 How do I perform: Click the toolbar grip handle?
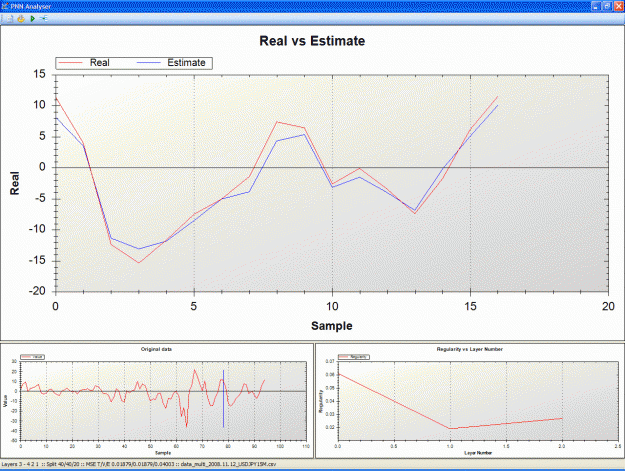point(2,19)
